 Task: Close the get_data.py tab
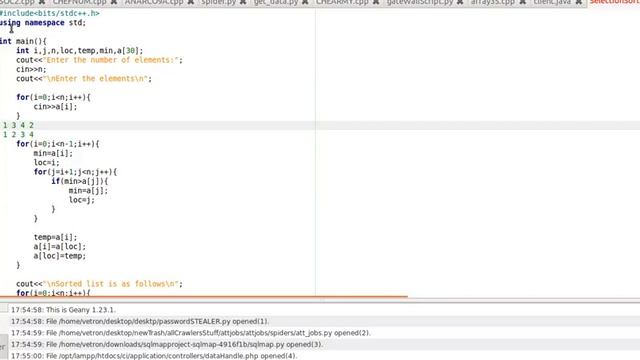[305, 2]
